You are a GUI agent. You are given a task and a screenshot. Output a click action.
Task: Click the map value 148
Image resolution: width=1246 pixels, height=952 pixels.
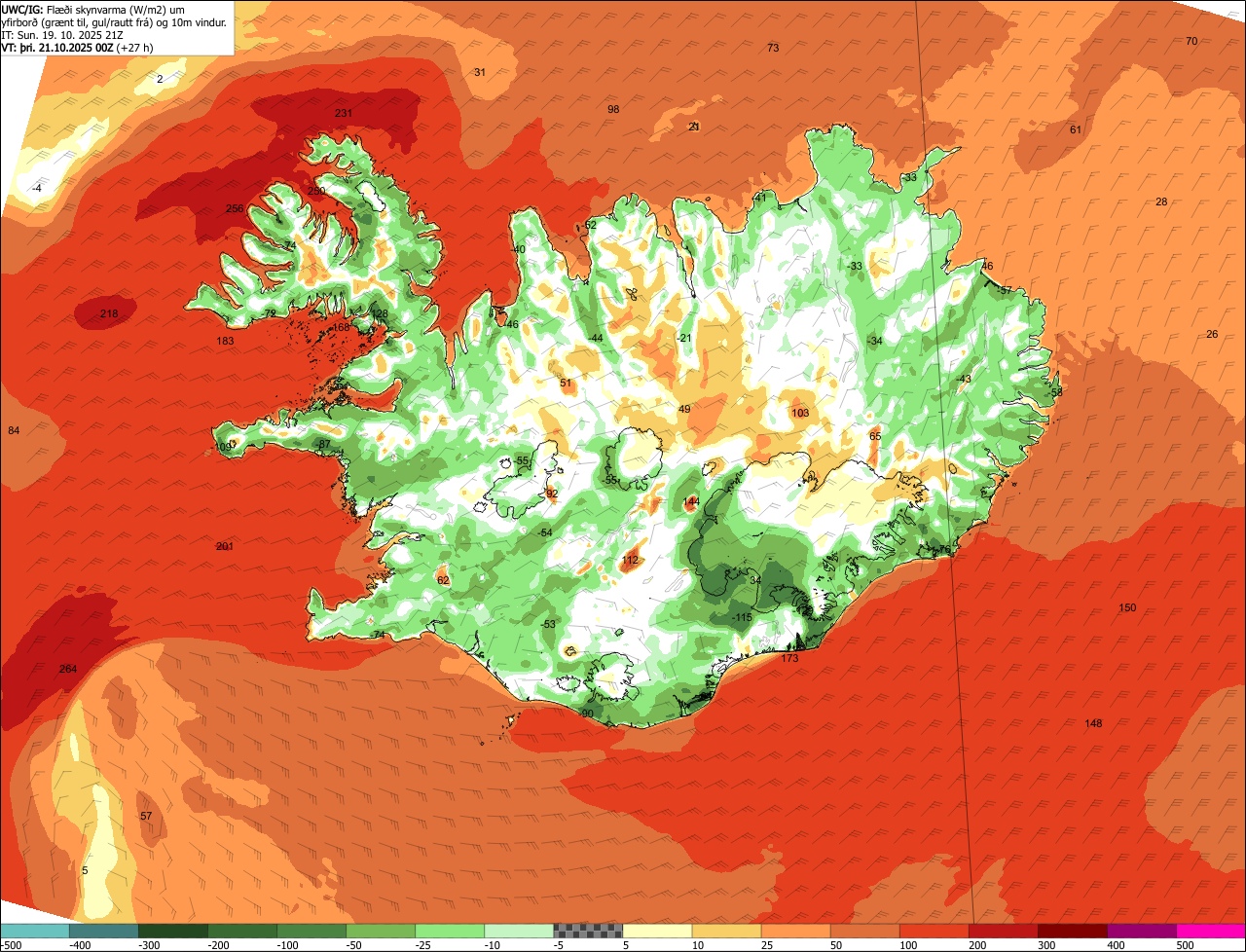pyautogui.click(x=1093, y=722)
